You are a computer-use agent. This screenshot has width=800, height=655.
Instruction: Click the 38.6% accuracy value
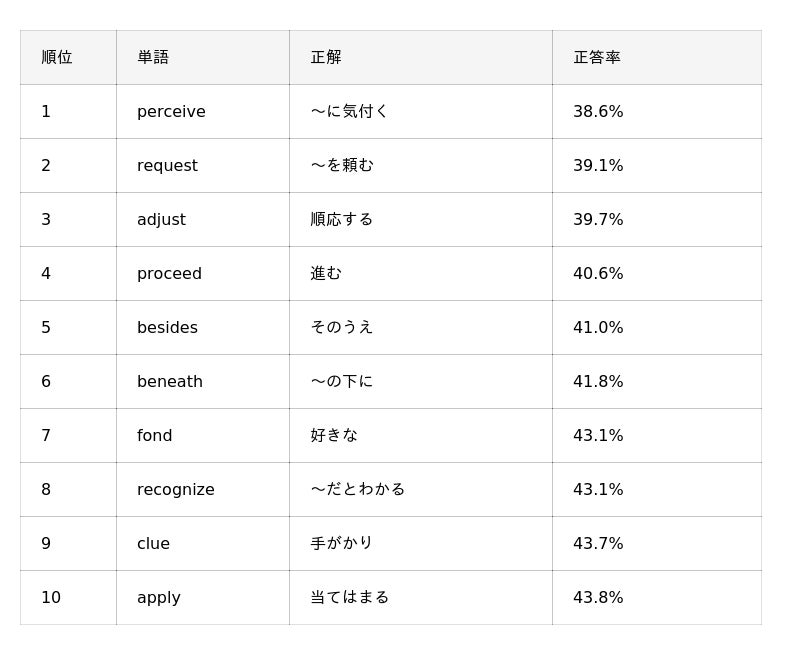(x=598, y=111)
